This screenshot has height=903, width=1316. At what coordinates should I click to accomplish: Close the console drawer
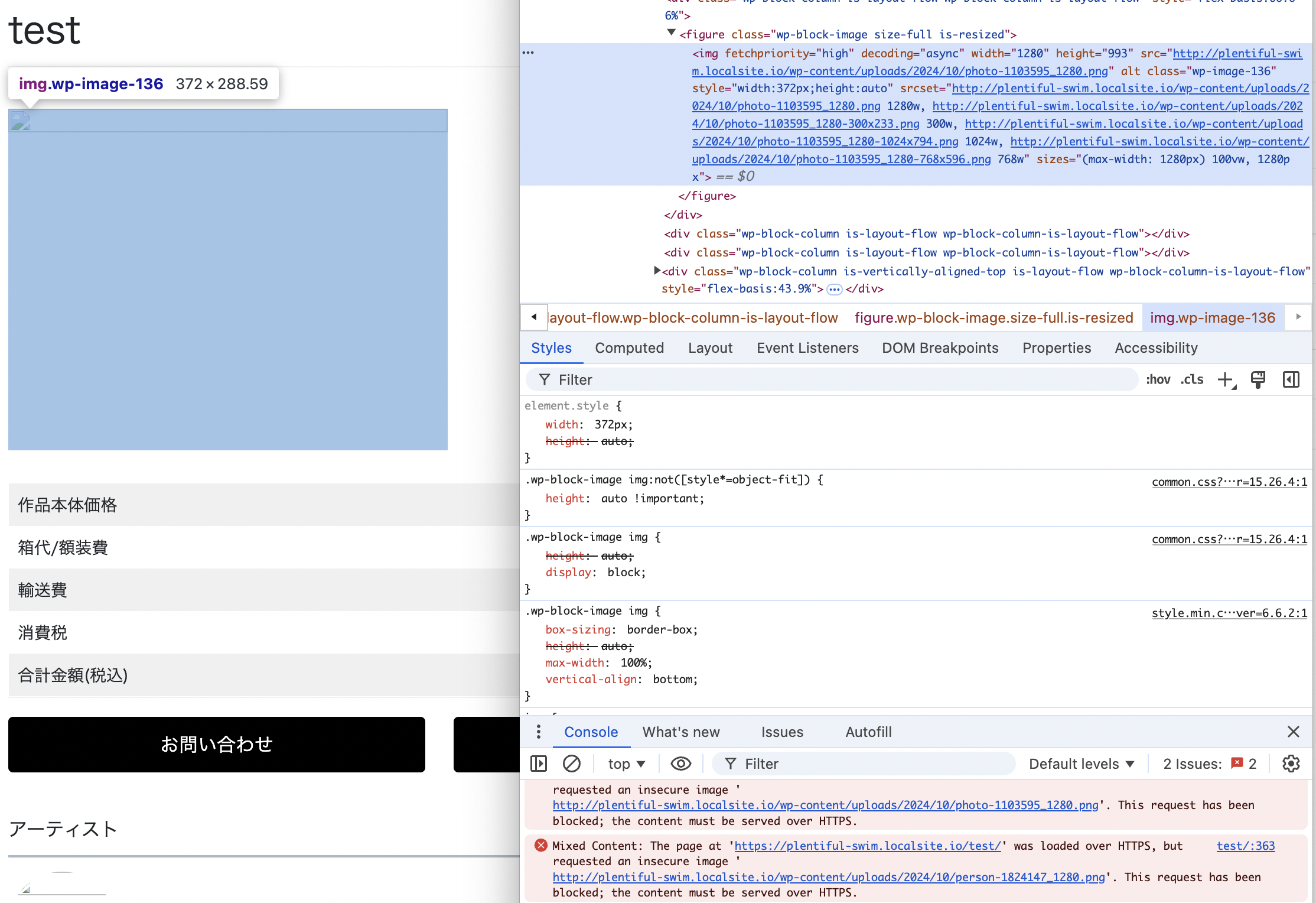[x=1294, y=732]
